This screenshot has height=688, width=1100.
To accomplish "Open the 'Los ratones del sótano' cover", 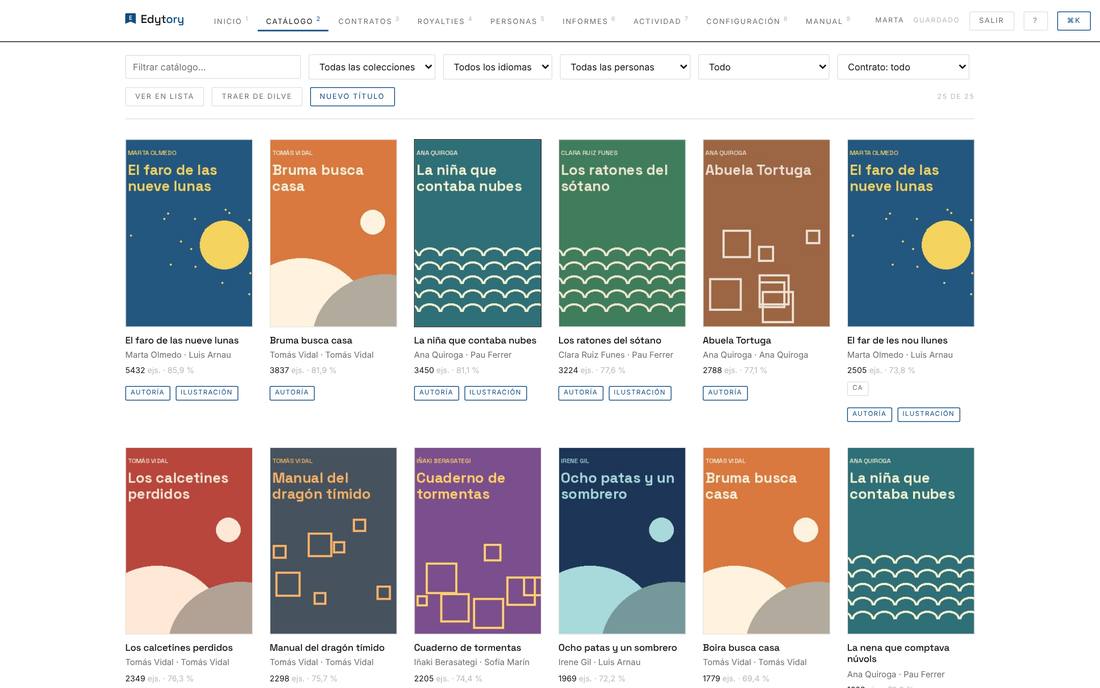I will coord(622,233).
